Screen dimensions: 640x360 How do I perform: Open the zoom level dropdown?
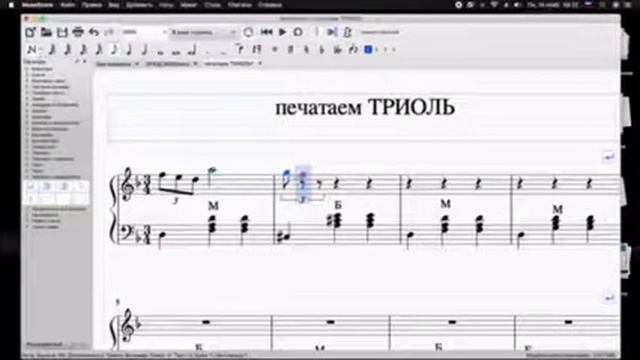point(144,32)
